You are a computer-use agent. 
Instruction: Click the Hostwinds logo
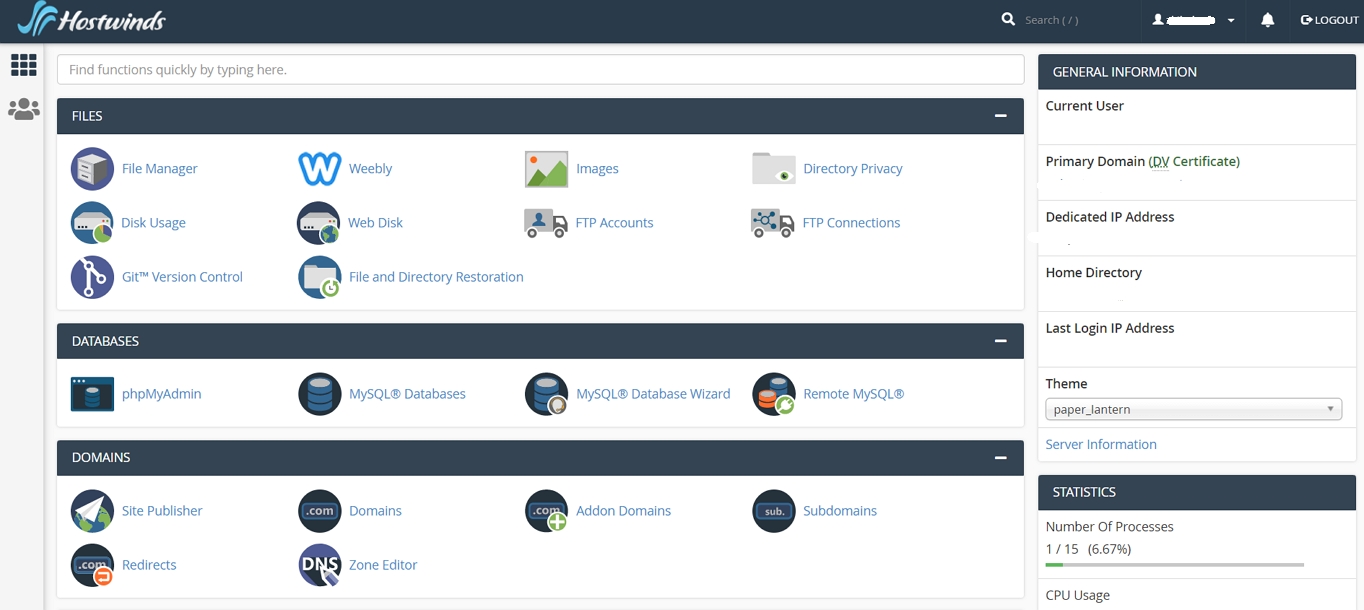pos(92,19)
